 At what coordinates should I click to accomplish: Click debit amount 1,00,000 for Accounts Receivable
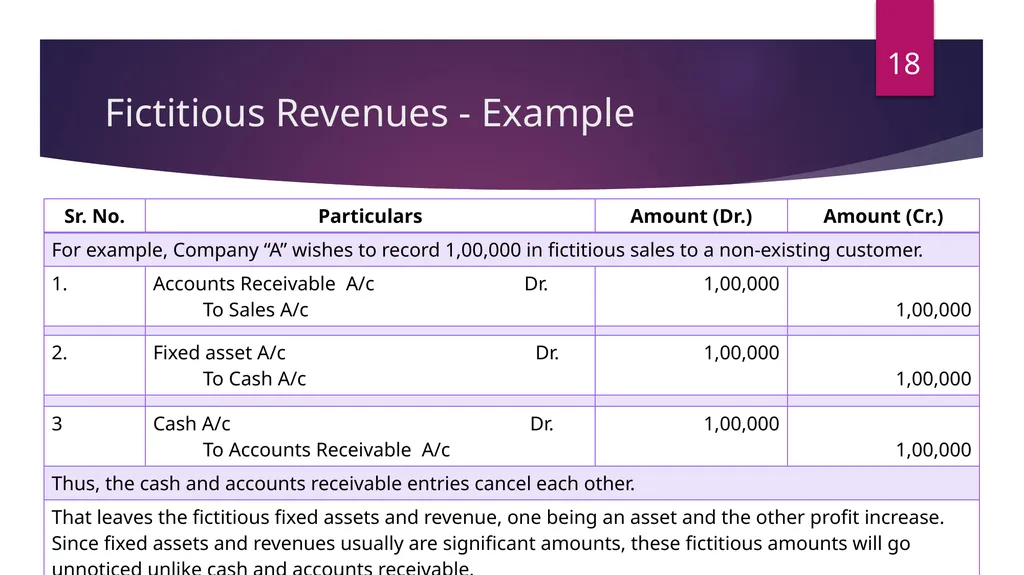(741, 284)
